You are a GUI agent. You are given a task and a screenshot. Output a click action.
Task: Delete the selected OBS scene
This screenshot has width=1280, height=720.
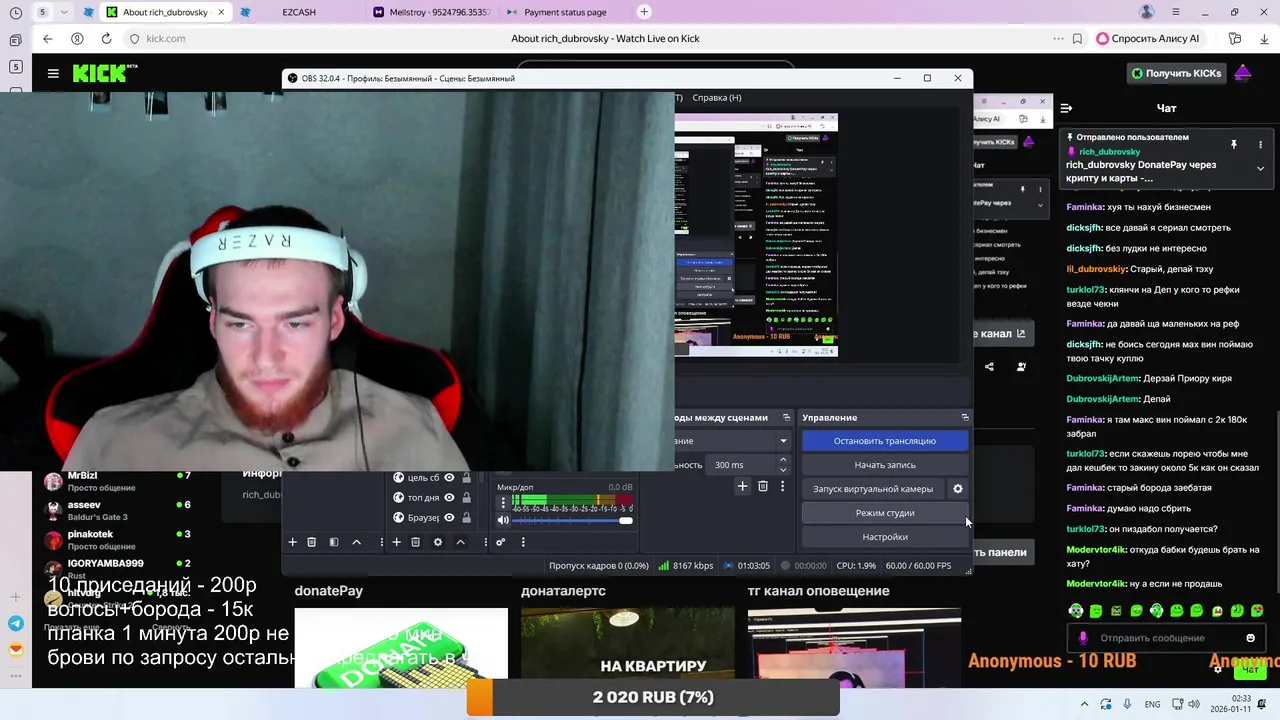point(311,542)
